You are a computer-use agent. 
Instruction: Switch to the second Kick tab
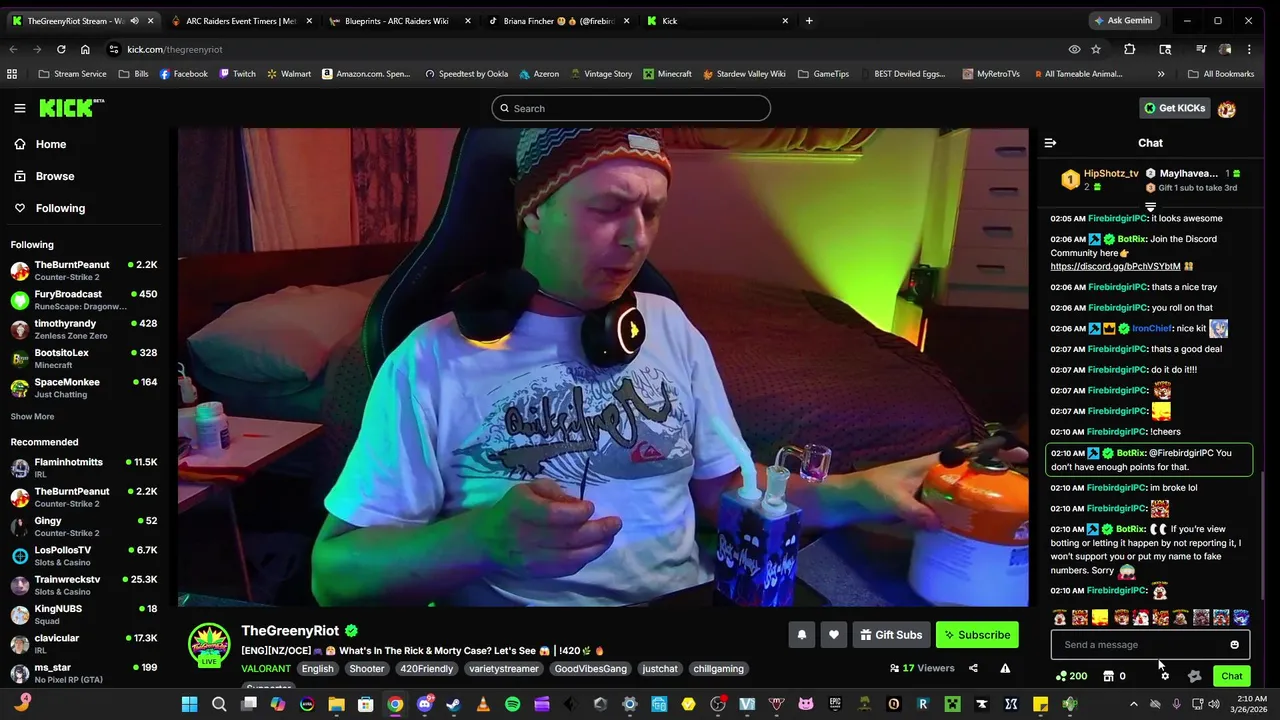tap(716, 21)
